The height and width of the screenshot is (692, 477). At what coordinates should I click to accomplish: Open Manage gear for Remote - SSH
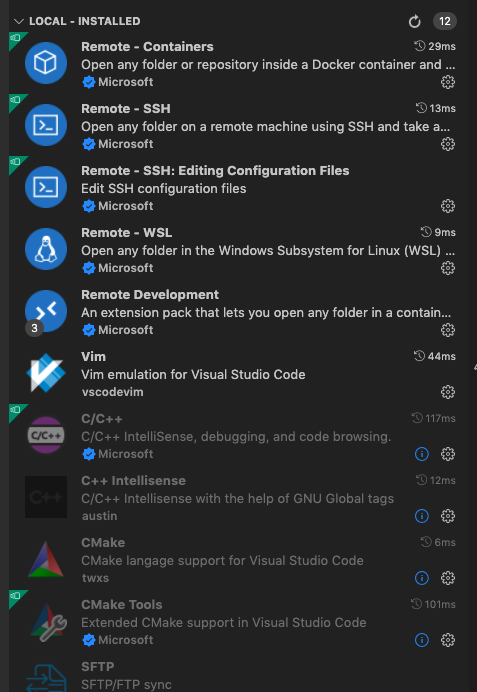coord(447,144)
